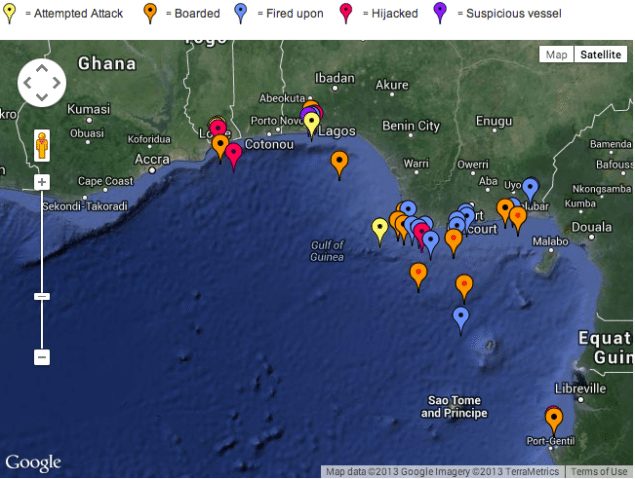Click the pink Hijacked legend pin icon
This screenshot has height=479, width=635.
click(348, 12)
